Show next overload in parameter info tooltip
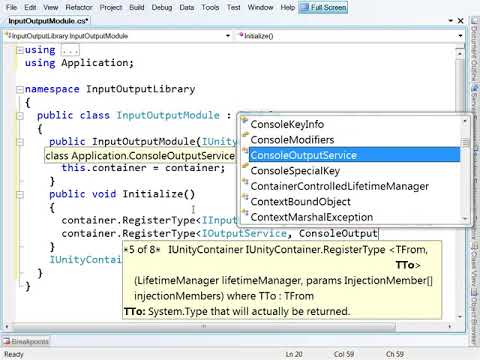This screenshot has height=360, width=480. click(x=158, y=250)
